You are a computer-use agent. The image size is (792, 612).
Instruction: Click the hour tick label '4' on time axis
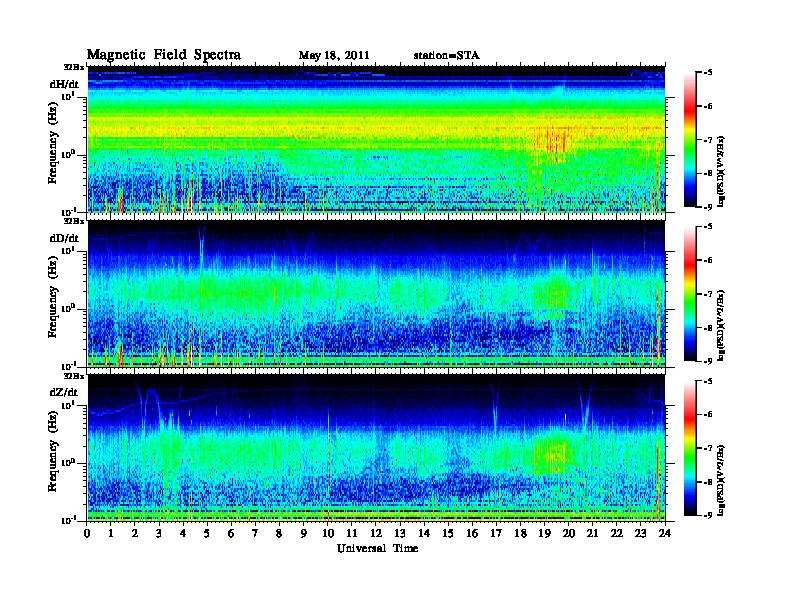pyautogui.click(x=183, y=533)
